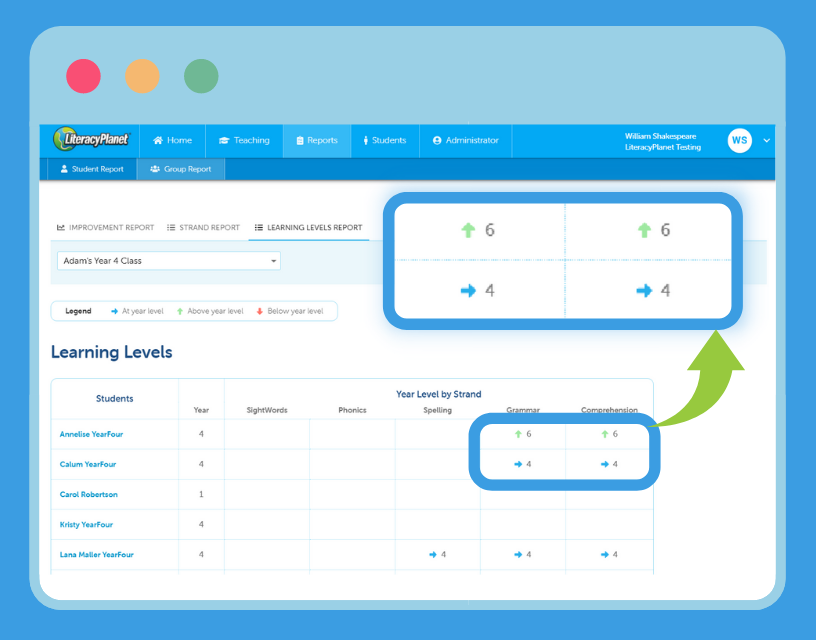Screen dimensions: 816x640
Task: Switch to the Strand Report tab
Action: coord(203,228)
